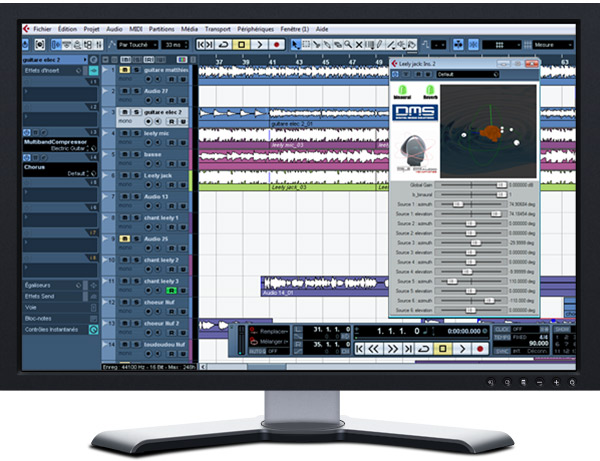
Task: Toggle Cycle loop in the top toolbar
Action: pyautogui.click(x=223, y=45)
